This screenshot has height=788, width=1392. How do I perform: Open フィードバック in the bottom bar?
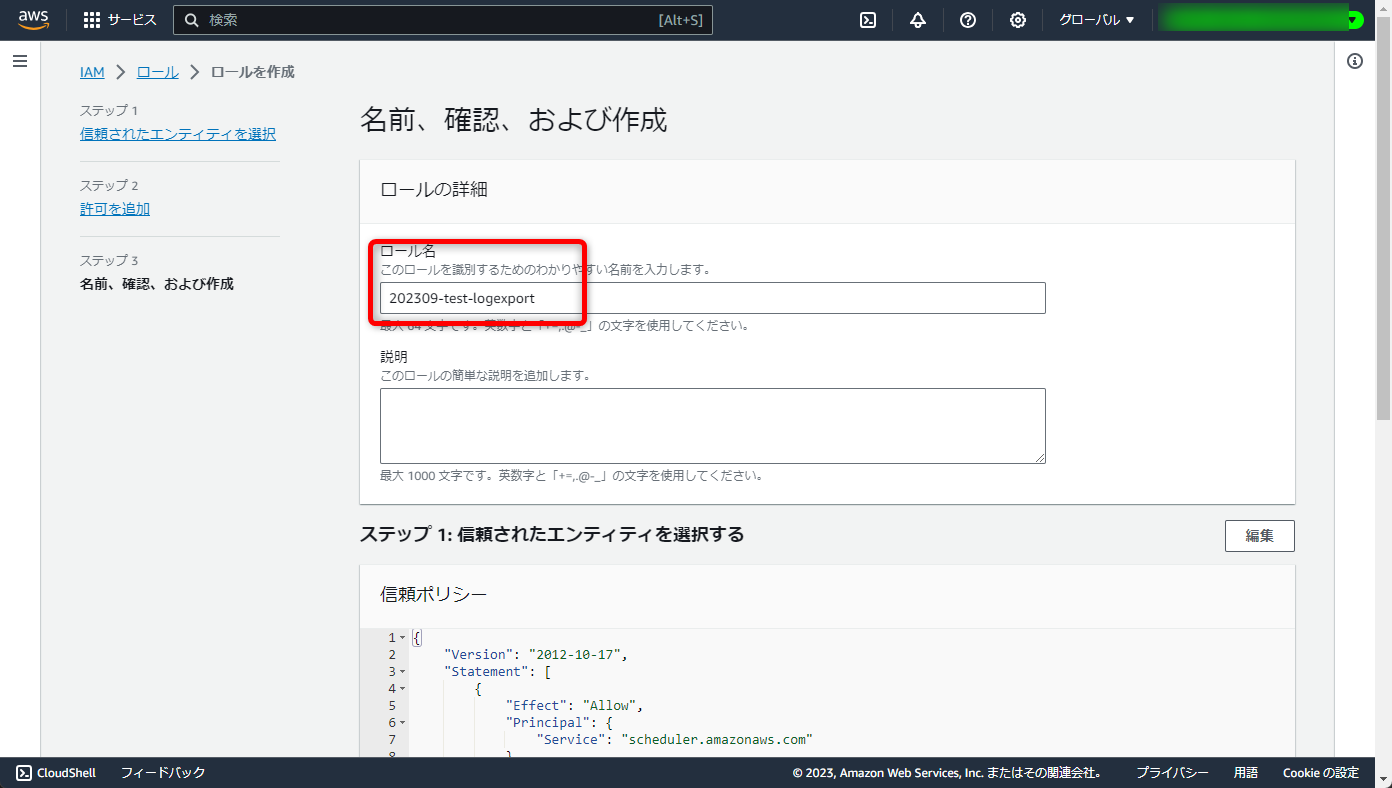point(163,772)
